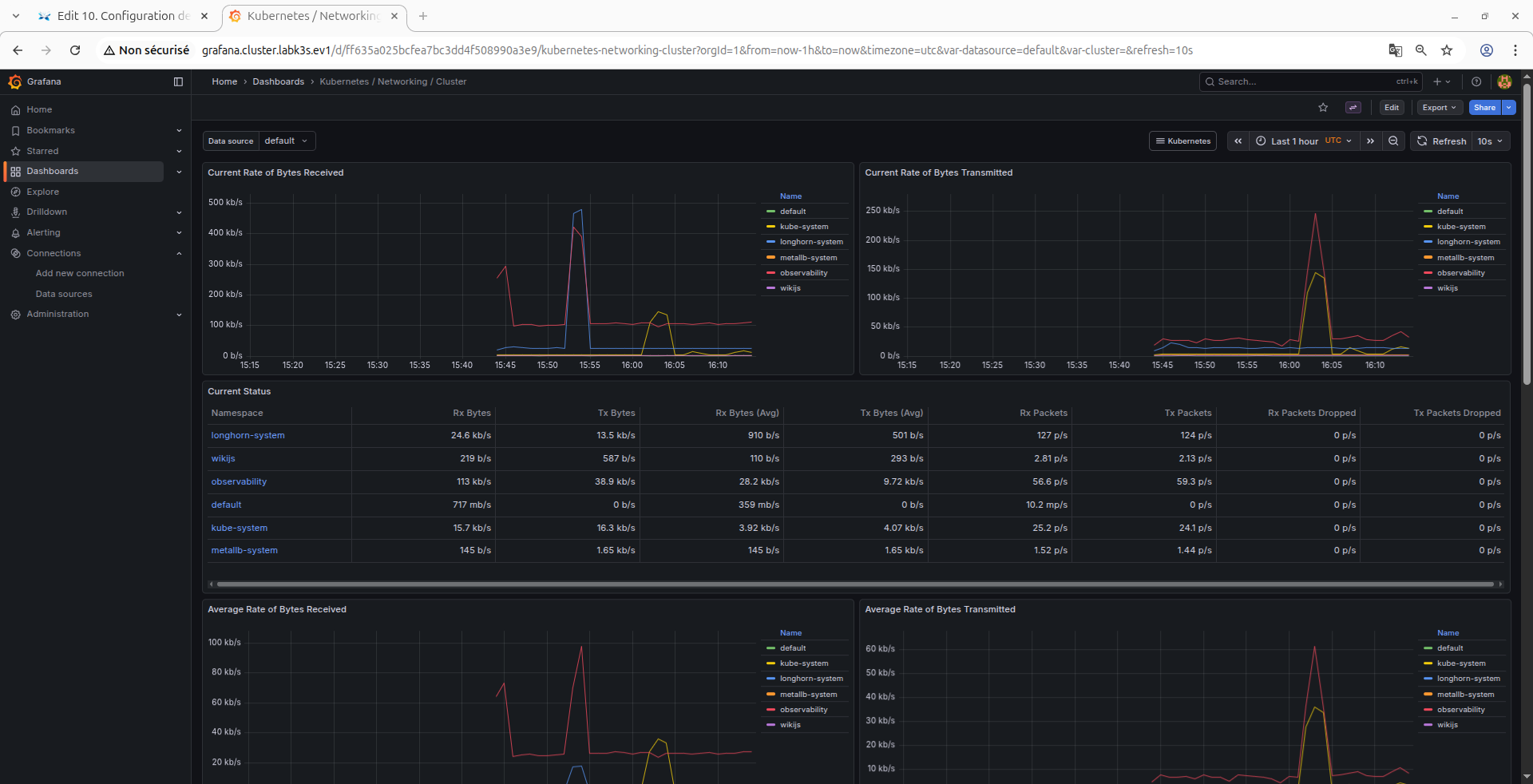Toggle longhorn-system series in Average Received legend

811,679
